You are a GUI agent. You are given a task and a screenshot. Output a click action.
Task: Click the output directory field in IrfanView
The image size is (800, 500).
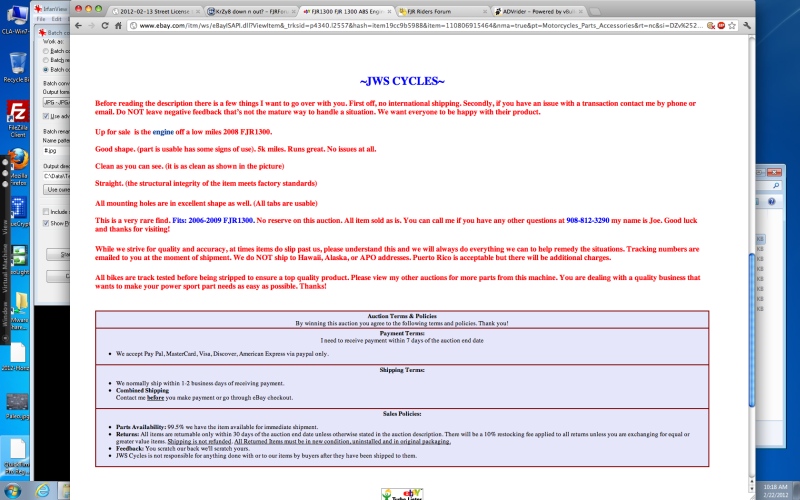click(x=56, y=176)
